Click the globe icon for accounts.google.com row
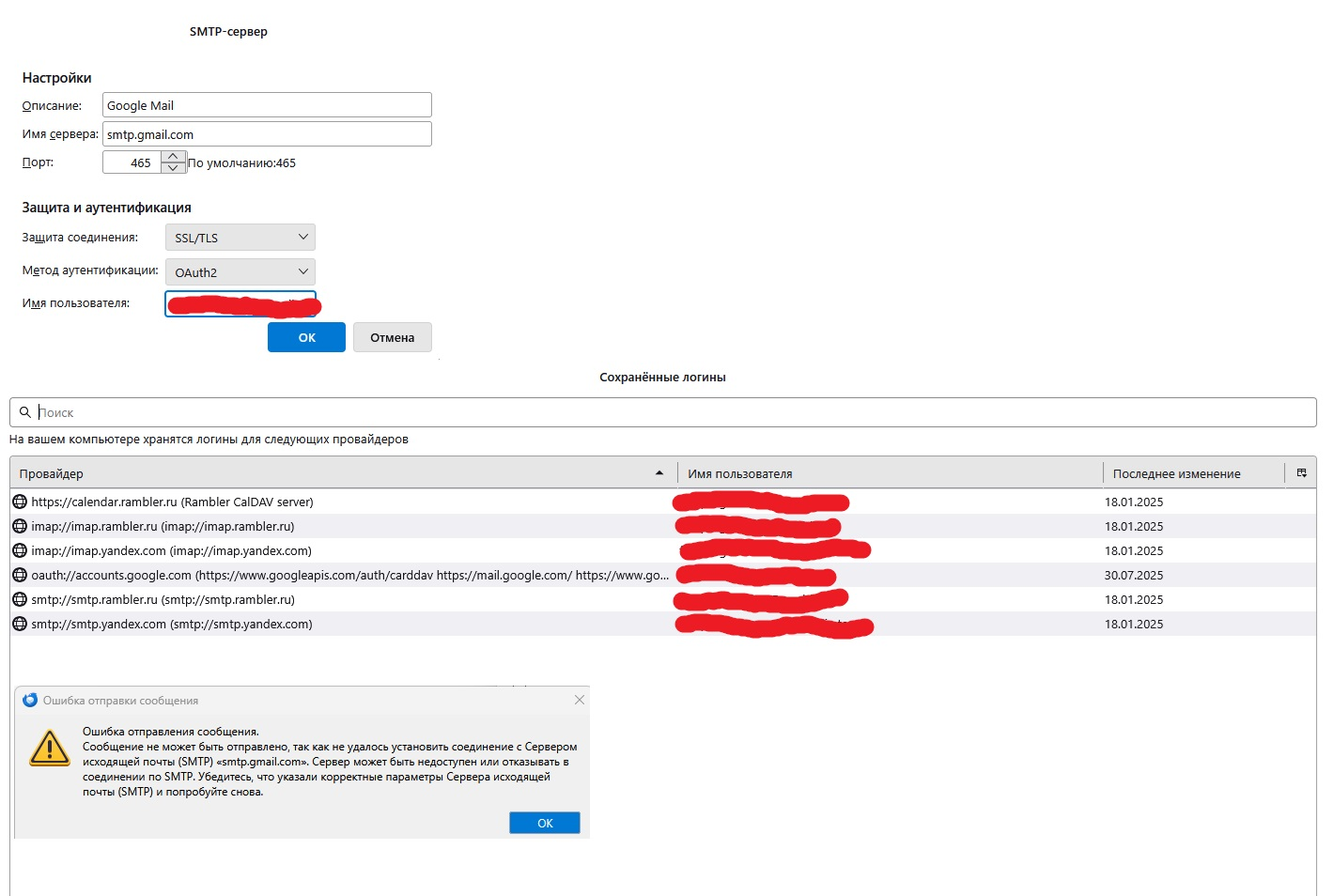This screenshot has height=896, width=1333. [x=20, y=575]
